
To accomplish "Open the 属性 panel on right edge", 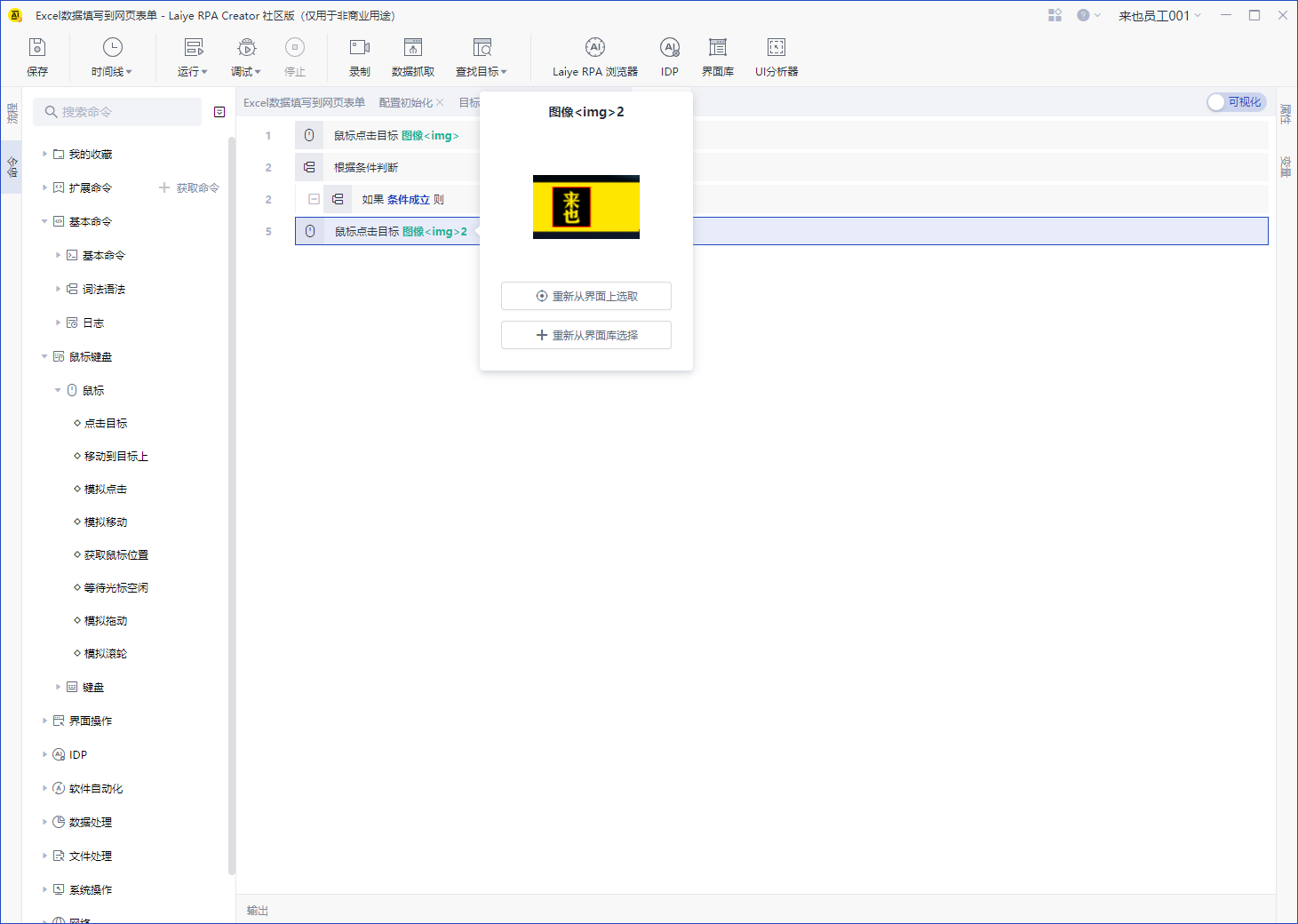I will click(x=1286, y=114).
